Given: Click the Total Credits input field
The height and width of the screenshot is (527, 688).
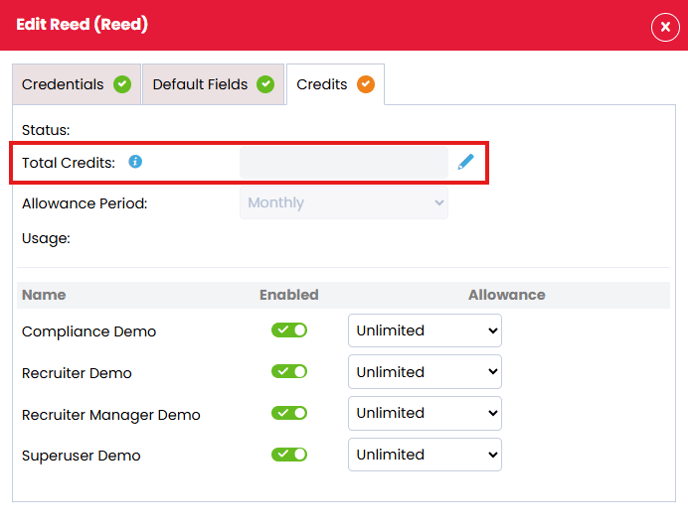Looking at the screenshot, I should click(344, 162).
